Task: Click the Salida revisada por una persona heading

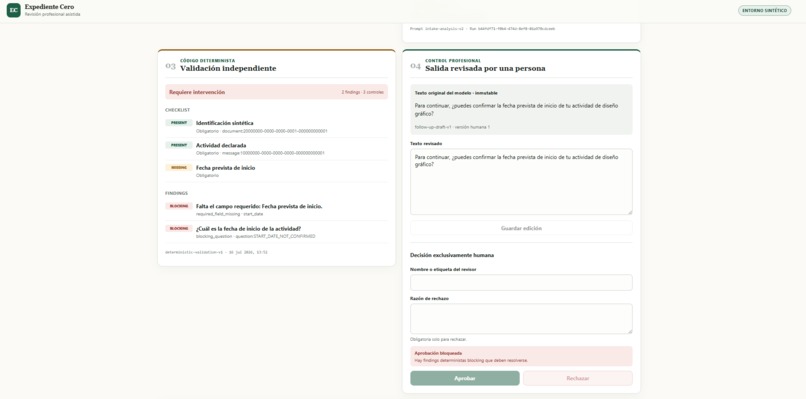Action: pos(485,68)
